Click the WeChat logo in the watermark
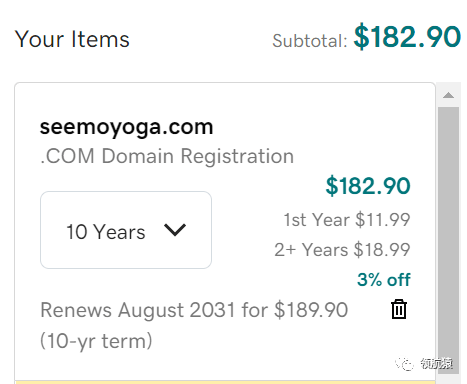Image resolution: width=467 pixels, height=384 pixels. point(404,363)
